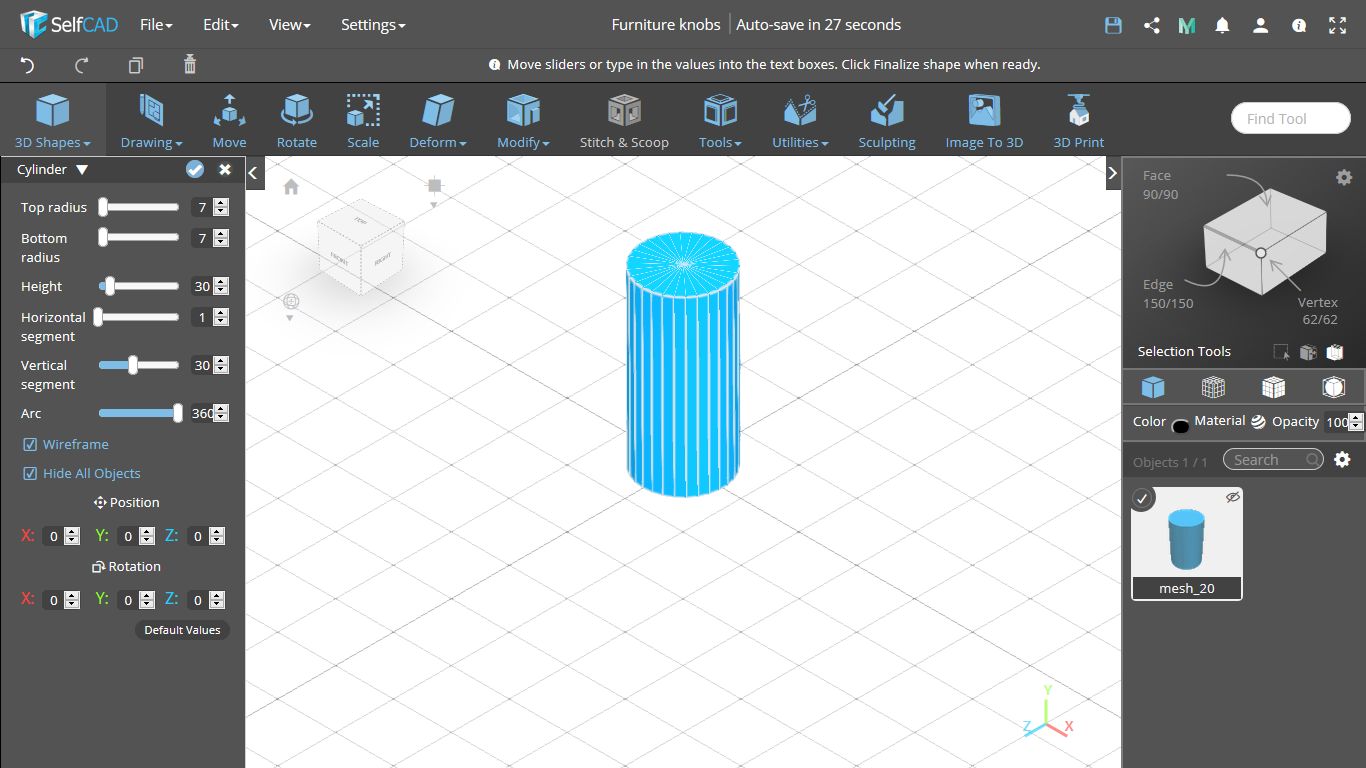Click the Copy object icon
The image size is (1366, 768).
click(136, 65)
